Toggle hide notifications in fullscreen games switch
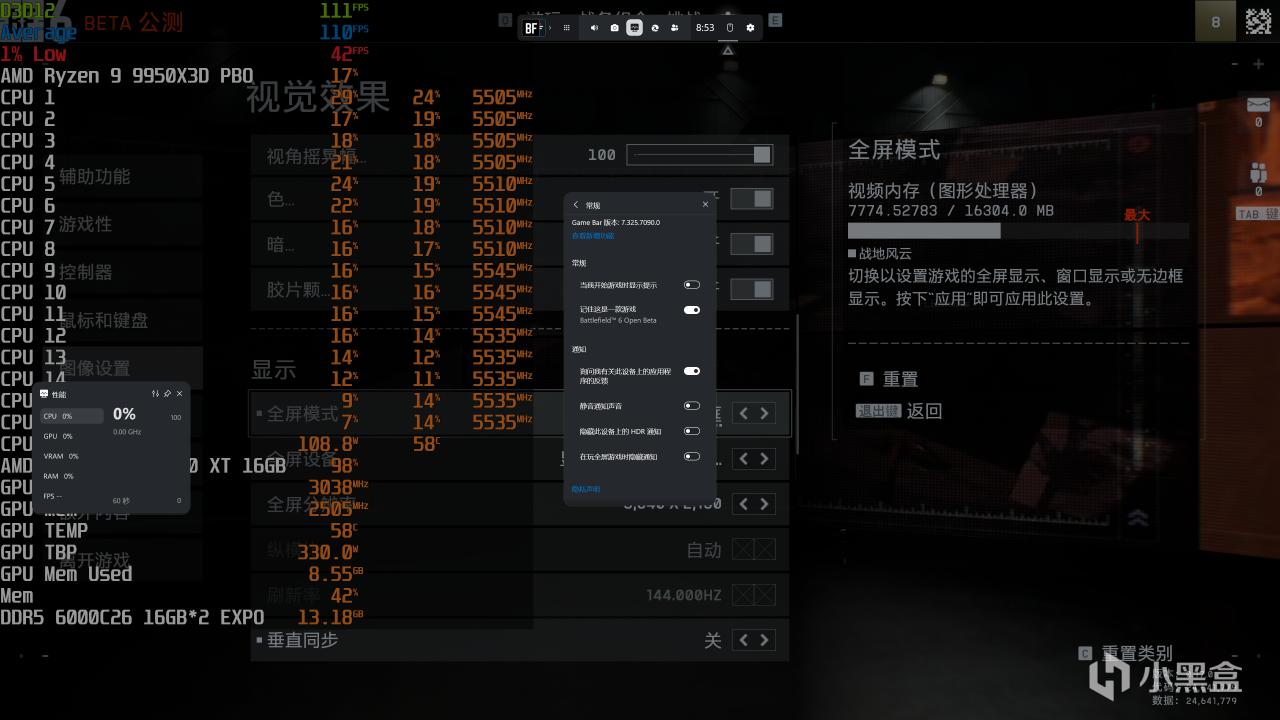 click(x=691, y=456)
